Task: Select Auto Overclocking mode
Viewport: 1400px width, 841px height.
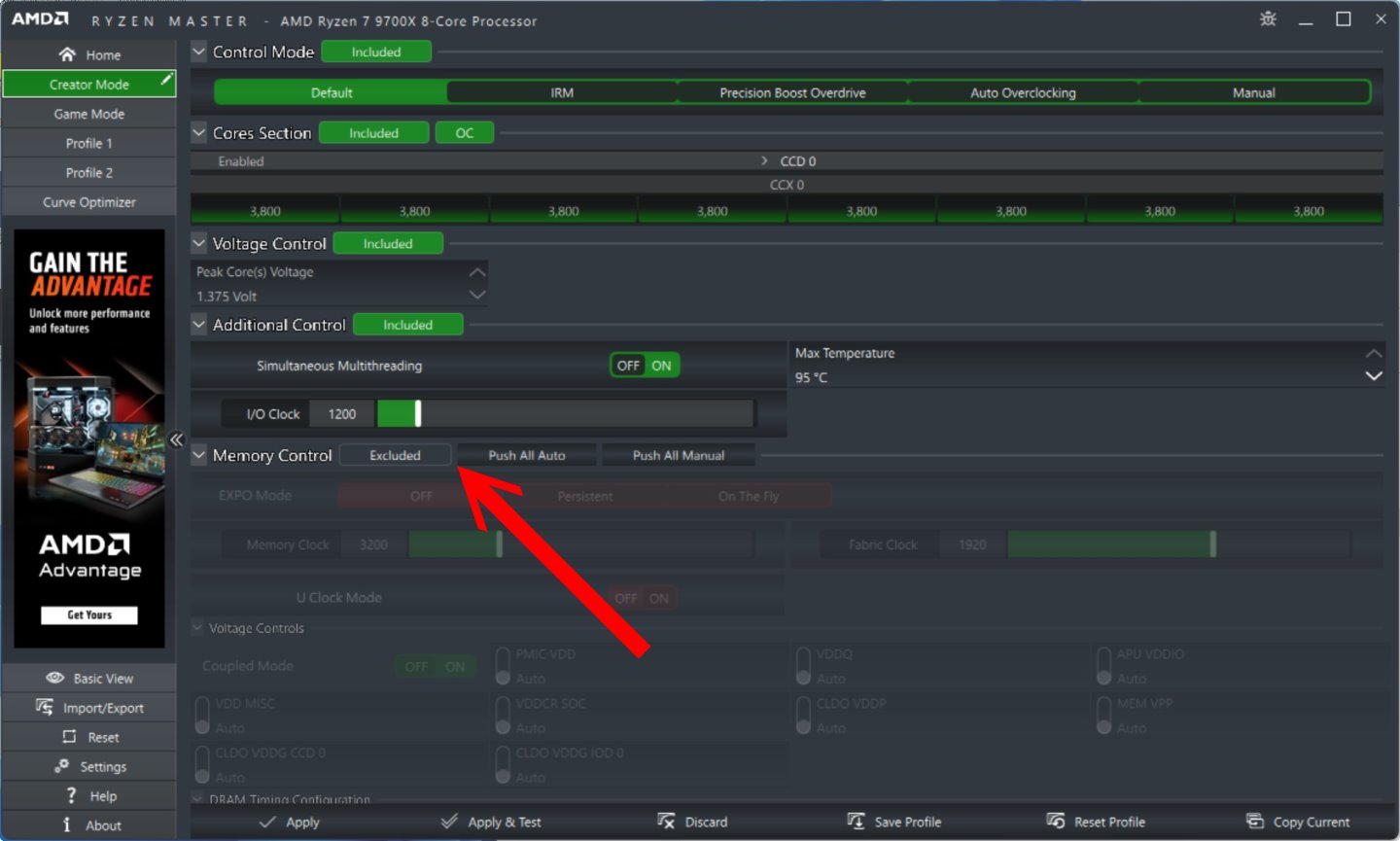Action: (x=1023, y=92)
